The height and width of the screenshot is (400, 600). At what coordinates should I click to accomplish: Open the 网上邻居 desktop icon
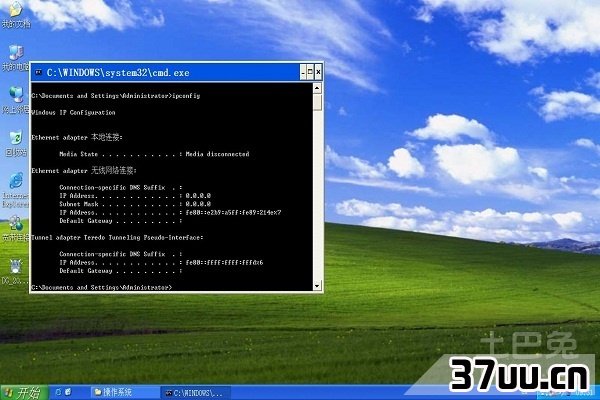(15, 100)
